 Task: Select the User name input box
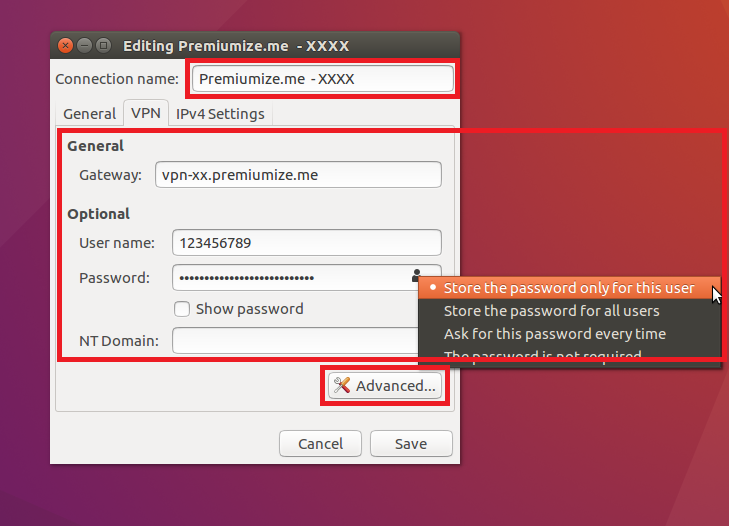tap(307, 242)
